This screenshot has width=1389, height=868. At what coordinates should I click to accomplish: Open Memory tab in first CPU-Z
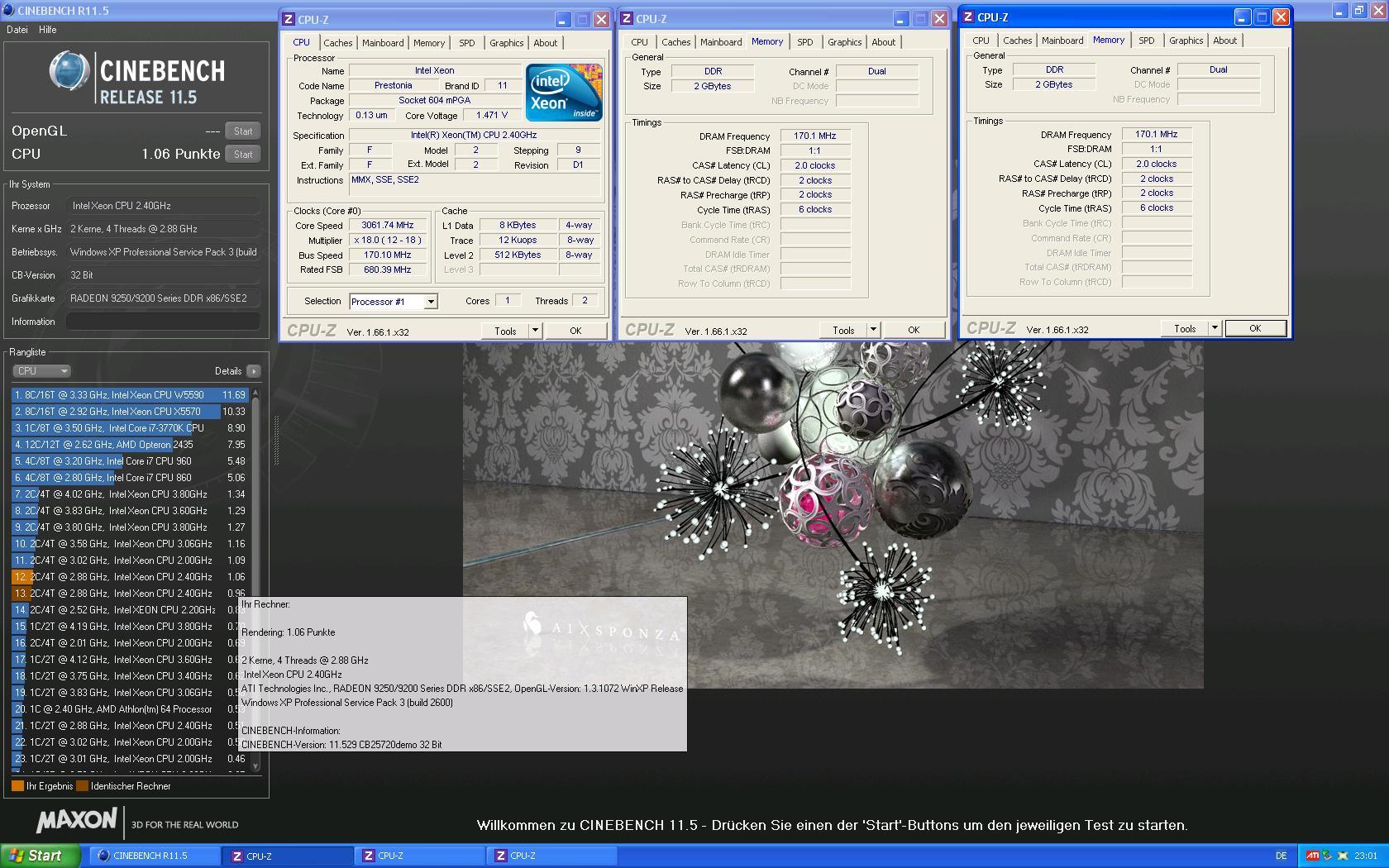pyautogui.click(x=429, y=43)
